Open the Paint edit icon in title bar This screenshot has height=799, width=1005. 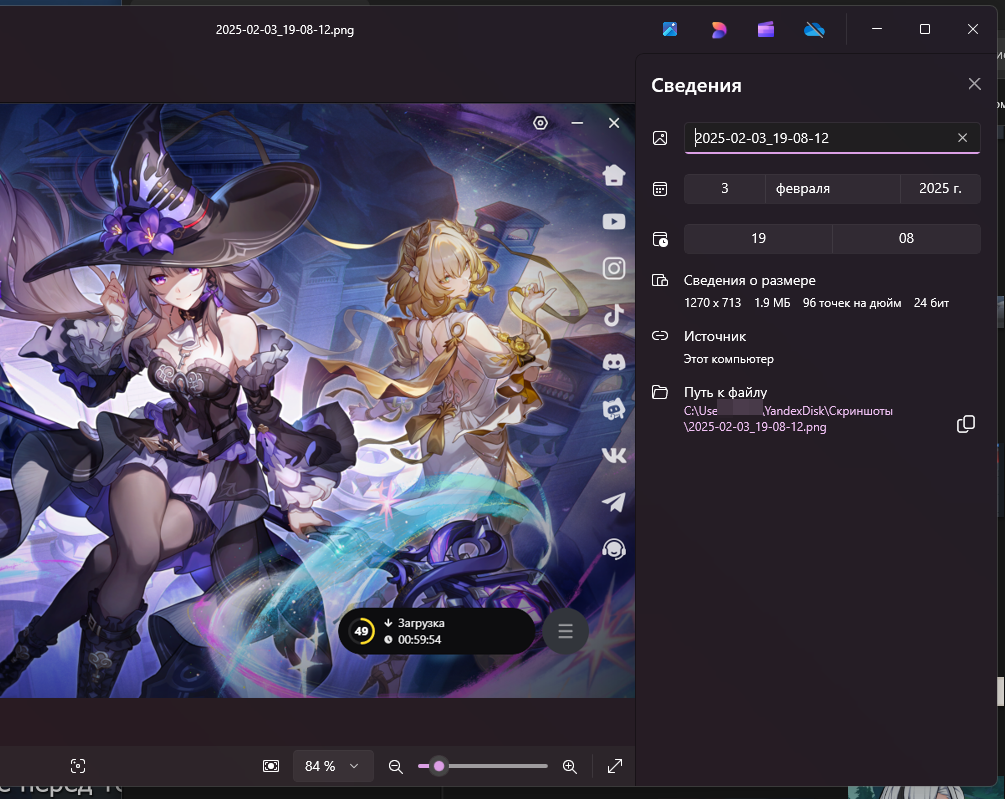(670, 29)
